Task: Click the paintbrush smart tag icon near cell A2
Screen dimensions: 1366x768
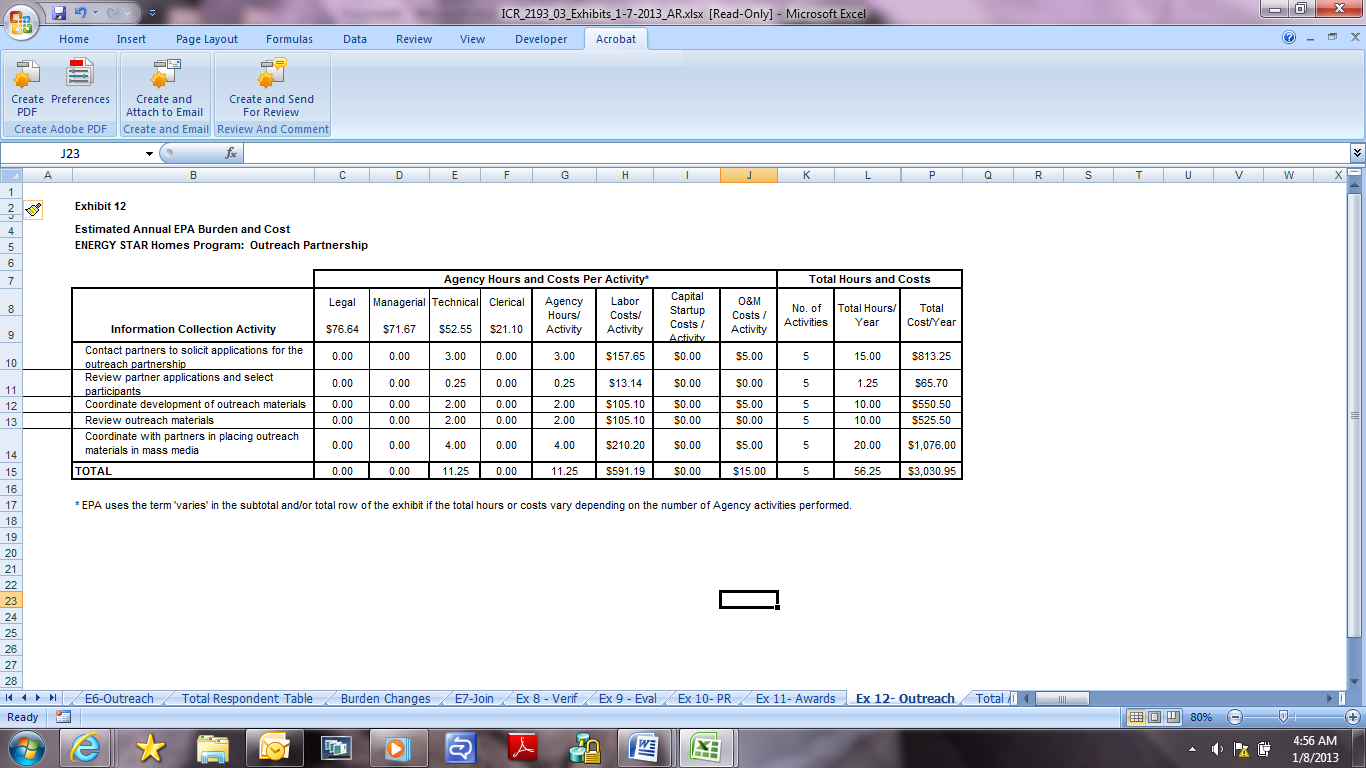Action: (33, 209)
